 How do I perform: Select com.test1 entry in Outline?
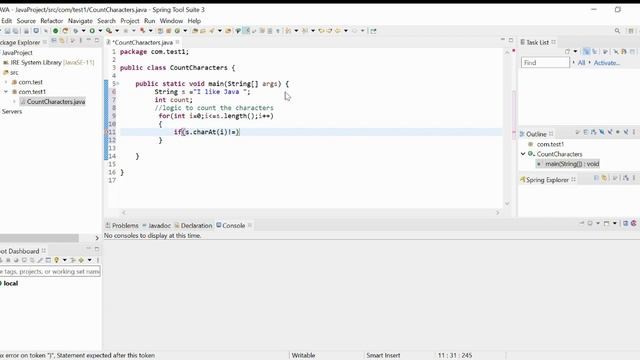coord(546,144)
